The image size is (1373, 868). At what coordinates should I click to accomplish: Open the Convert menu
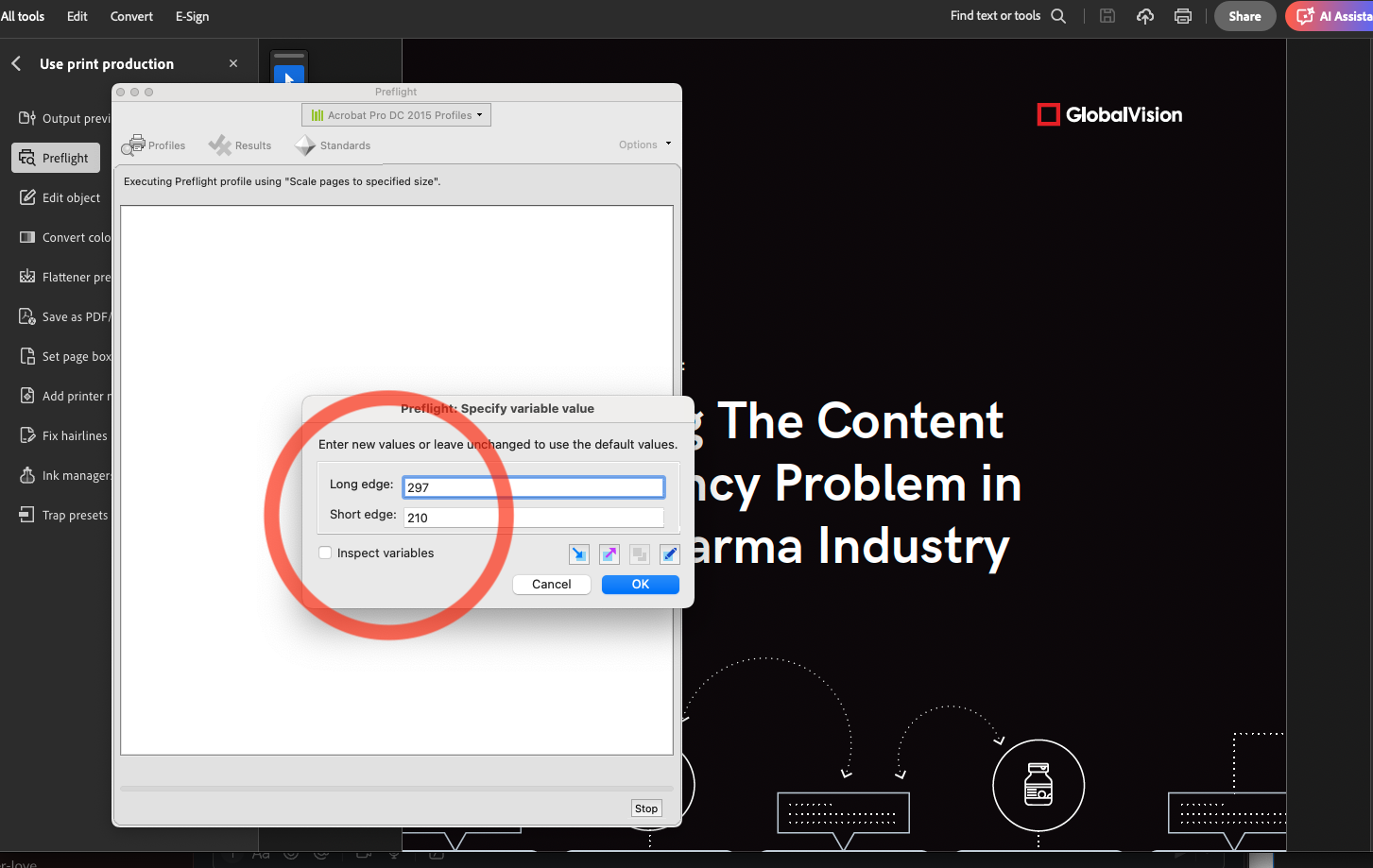(x=131, y=16)
